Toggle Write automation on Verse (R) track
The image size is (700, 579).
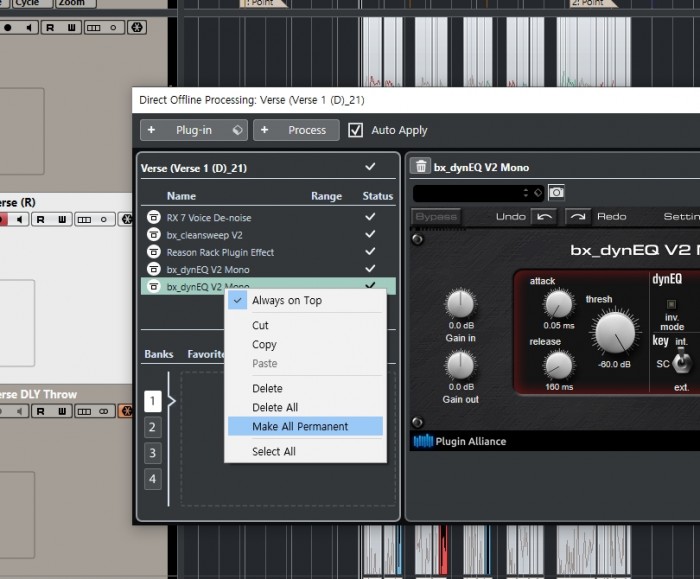(x=62, y=219)
